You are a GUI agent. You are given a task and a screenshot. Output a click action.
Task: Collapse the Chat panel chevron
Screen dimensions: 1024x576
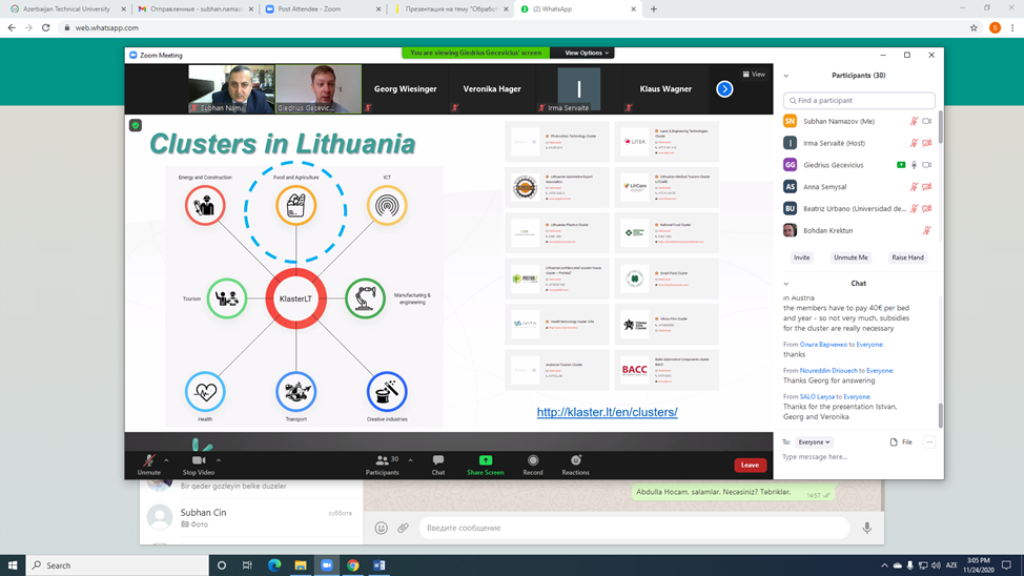[786, 283]
